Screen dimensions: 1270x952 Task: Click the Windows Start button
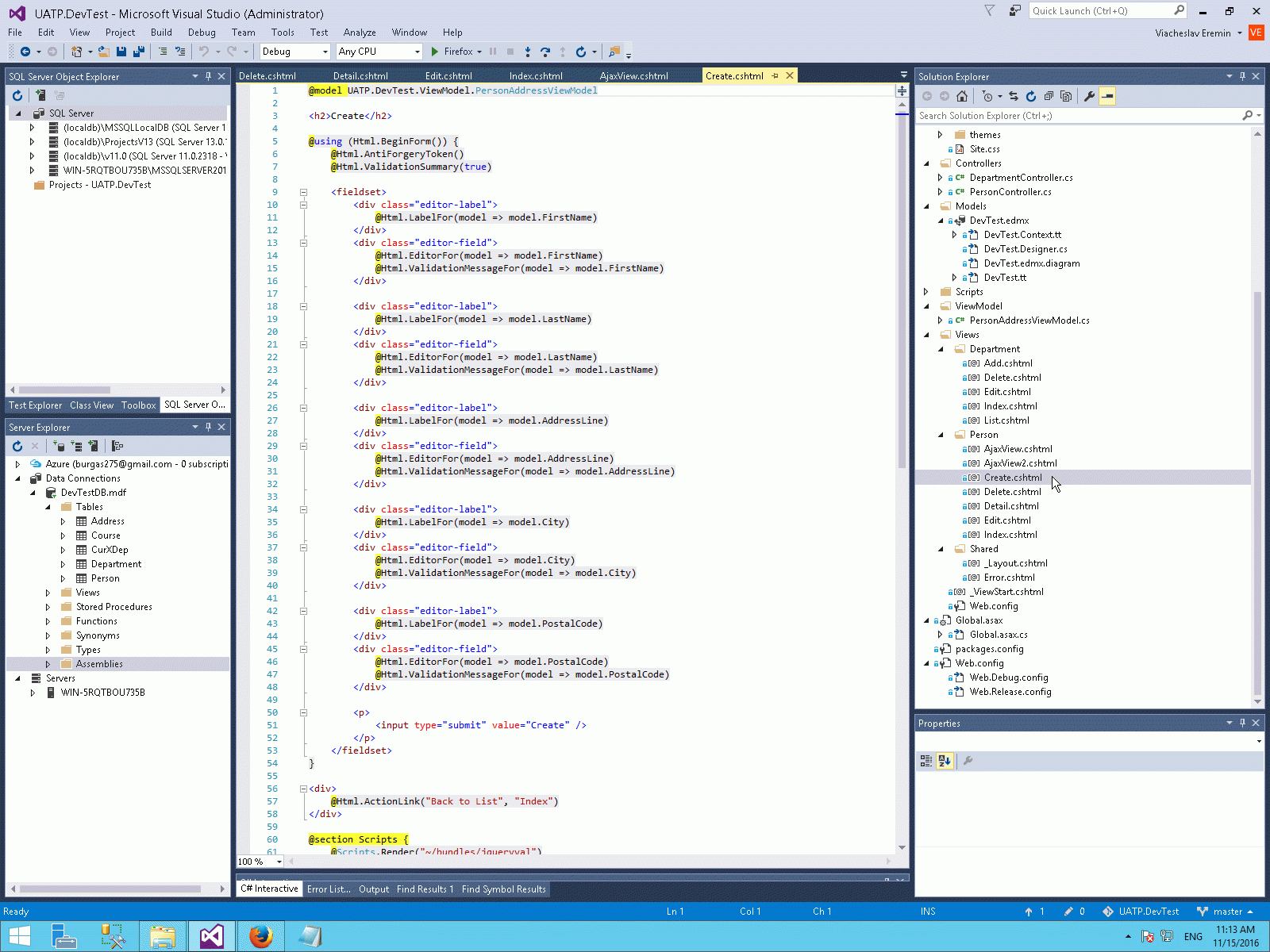(20, 936)
